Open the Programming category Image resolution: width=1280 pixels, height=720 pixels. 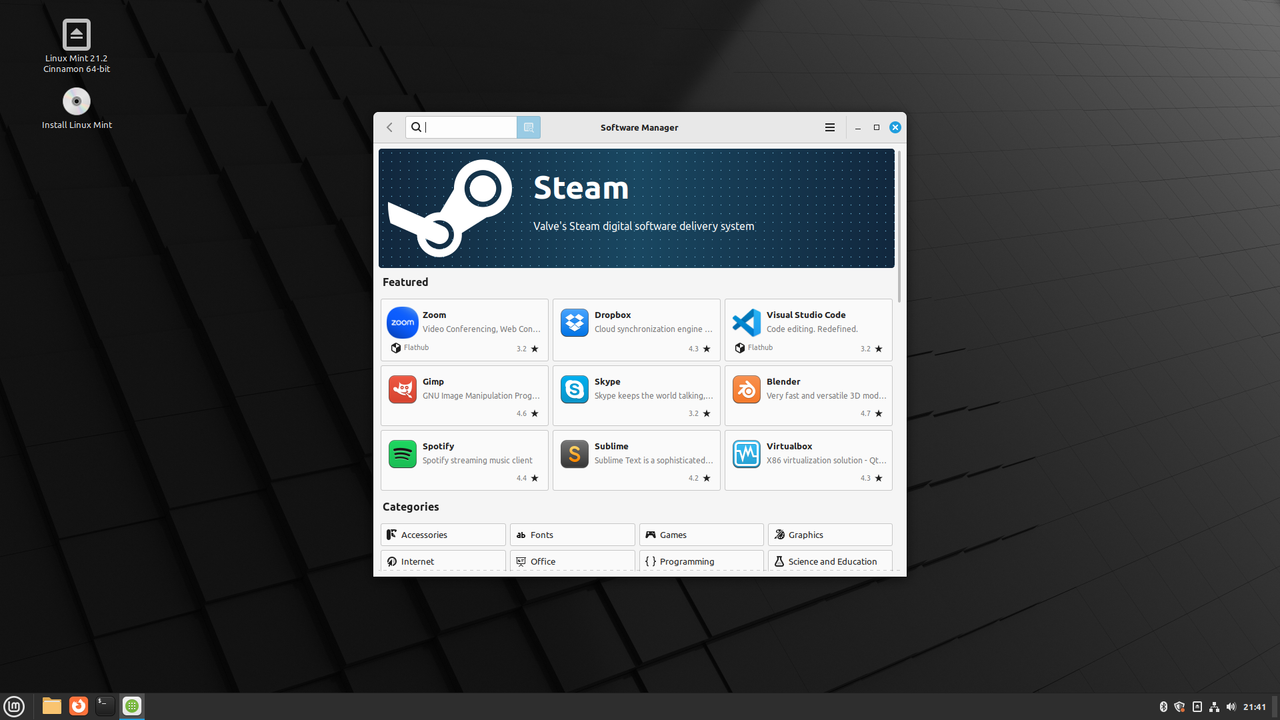701,561
